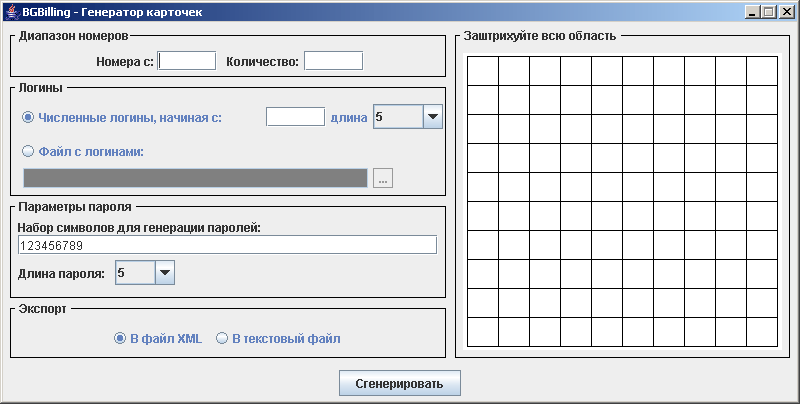This screenshot has width=800, height=404.
Task: Click the bottom-left cell of the grid
Action: click(483, 331)
